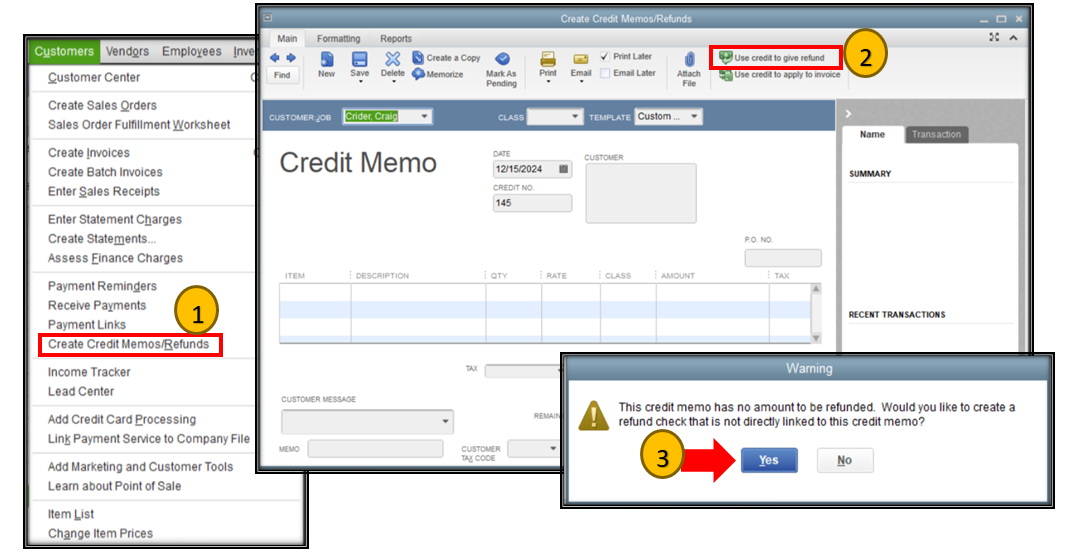This screenshot has height=556, width=1069.
Task: Click the Mark As Pending icon
Action: point(502,59)
